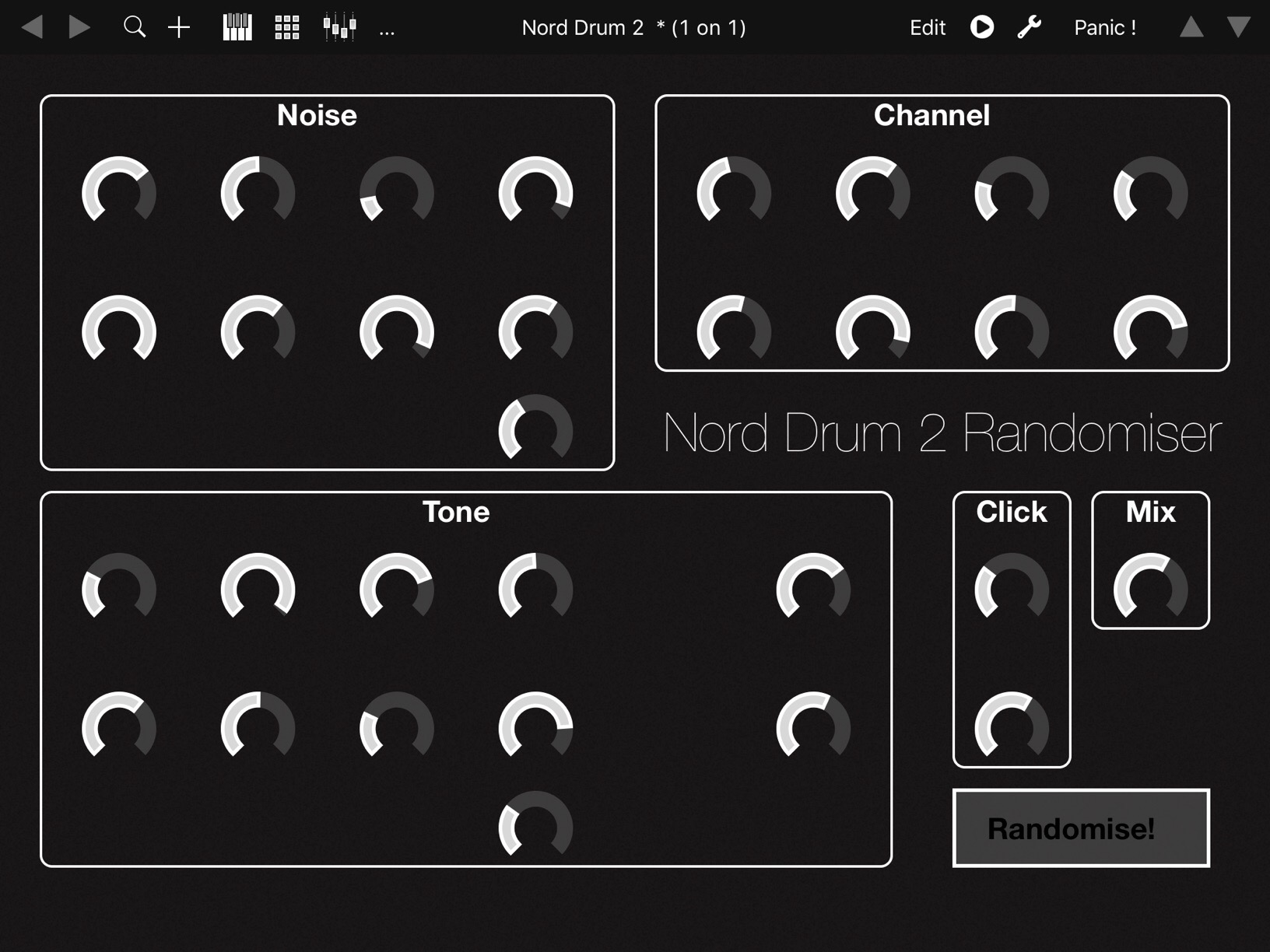Tap the plus icon to add

(179, 28)
